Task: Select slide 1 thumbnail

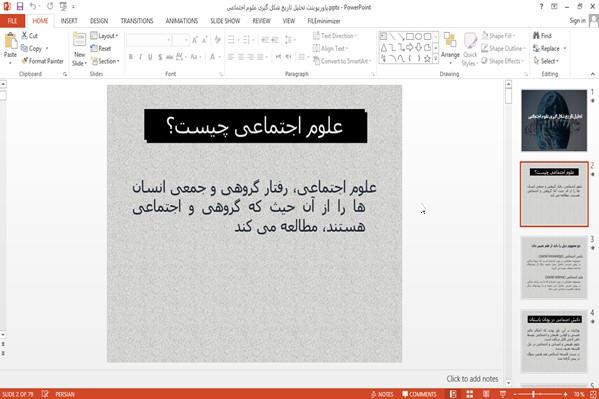Action: point(554,120)
